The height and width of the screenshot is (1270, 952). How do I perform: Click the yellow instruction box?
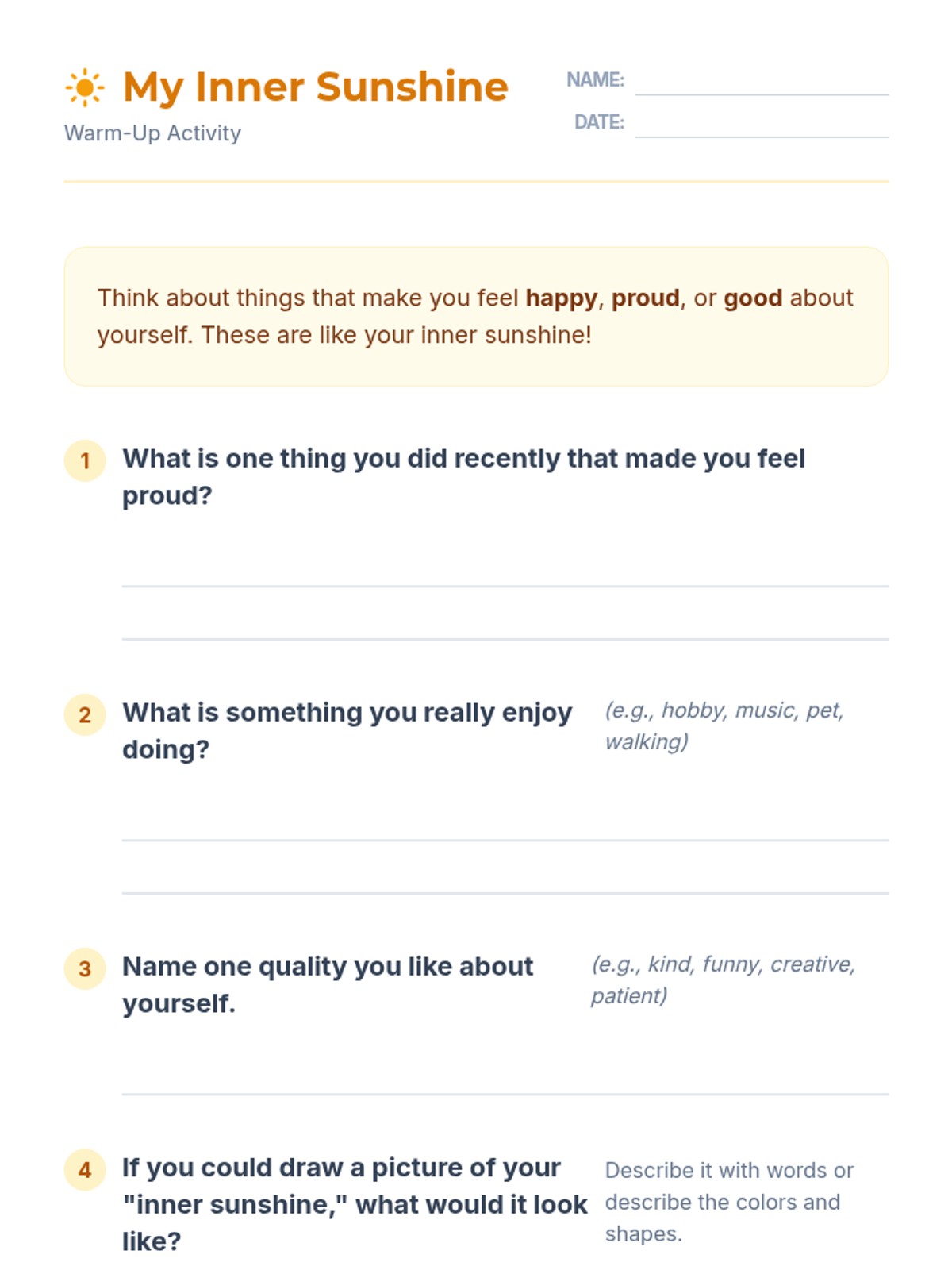[x=476, y=317]
